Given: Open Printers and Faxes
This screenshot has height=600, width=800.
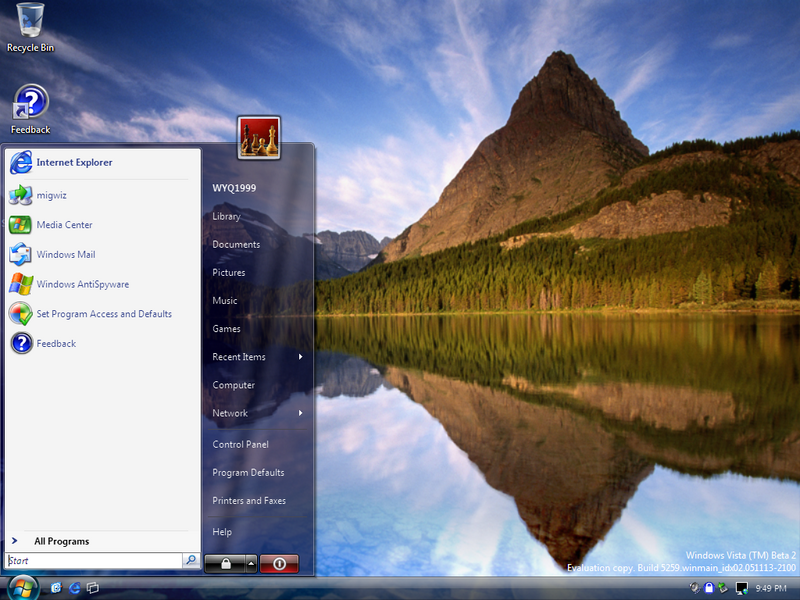Looking at the screenshot, I should point(249,501).
